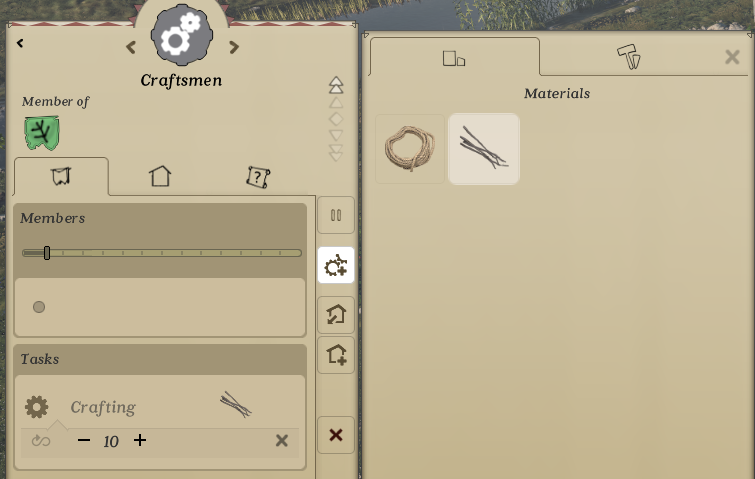Go to previous group with left chevron
The image size is (755, 479).
click(x=130, y=47)
